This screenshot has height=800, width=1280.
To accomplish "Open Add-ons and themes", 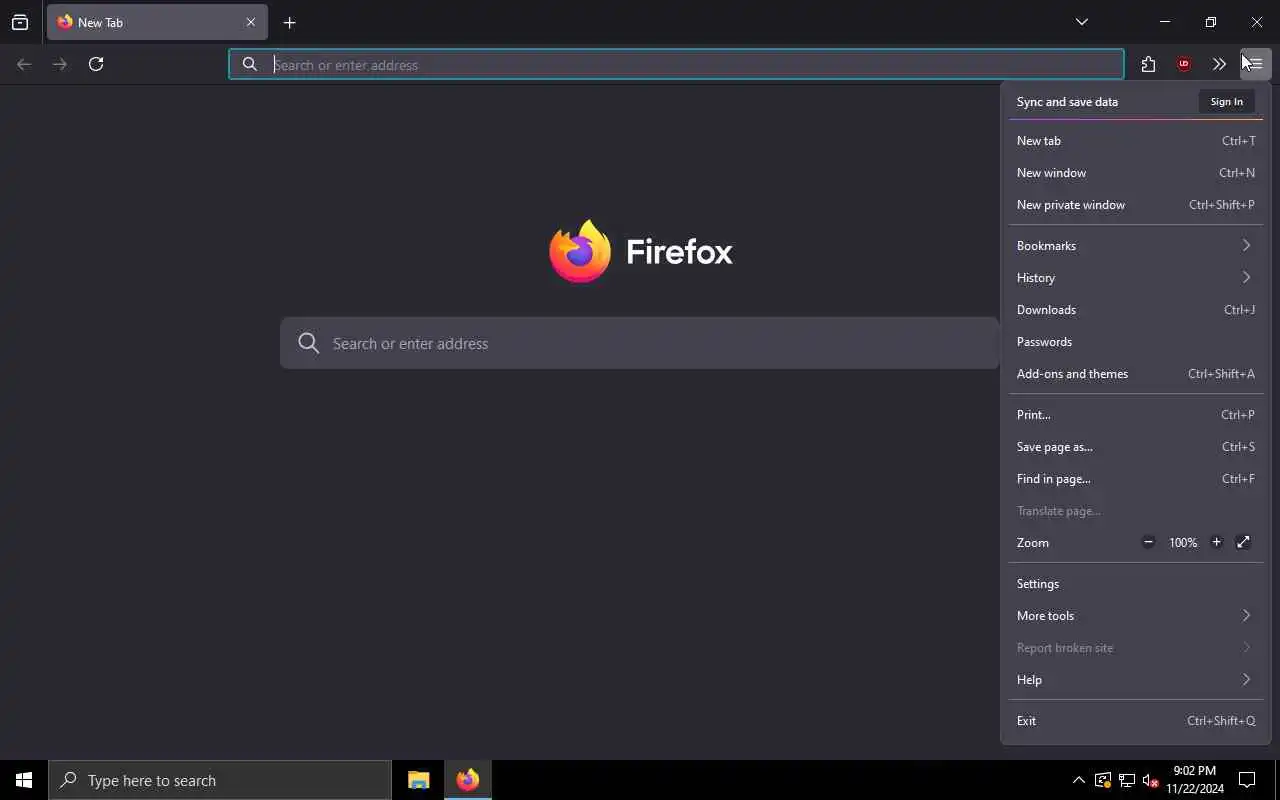I will tap(1136, 374).
